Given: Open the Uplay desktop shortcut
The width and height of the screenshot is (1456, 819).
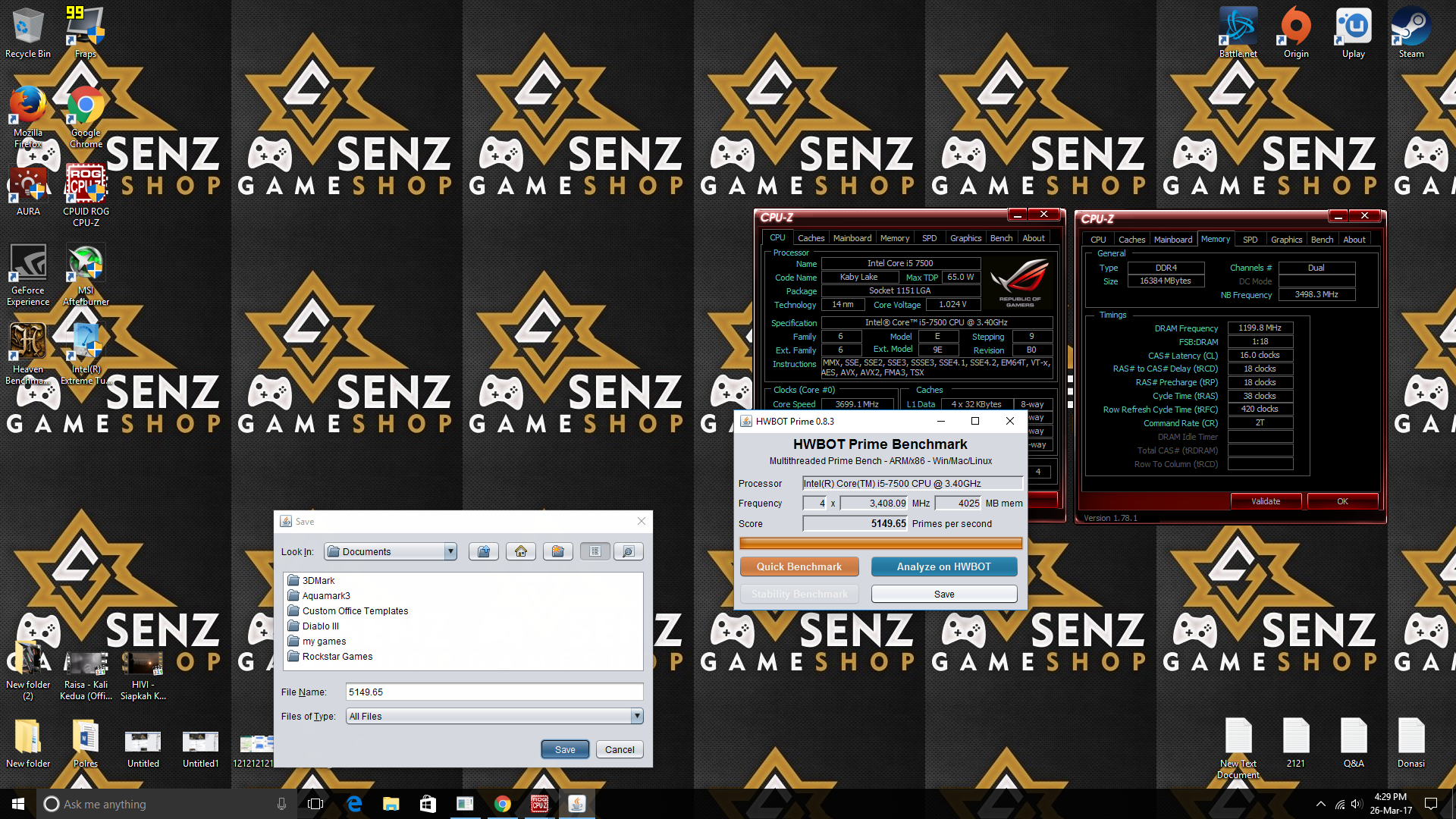Looking at the screenshot, I should (x=1354, y=33).
